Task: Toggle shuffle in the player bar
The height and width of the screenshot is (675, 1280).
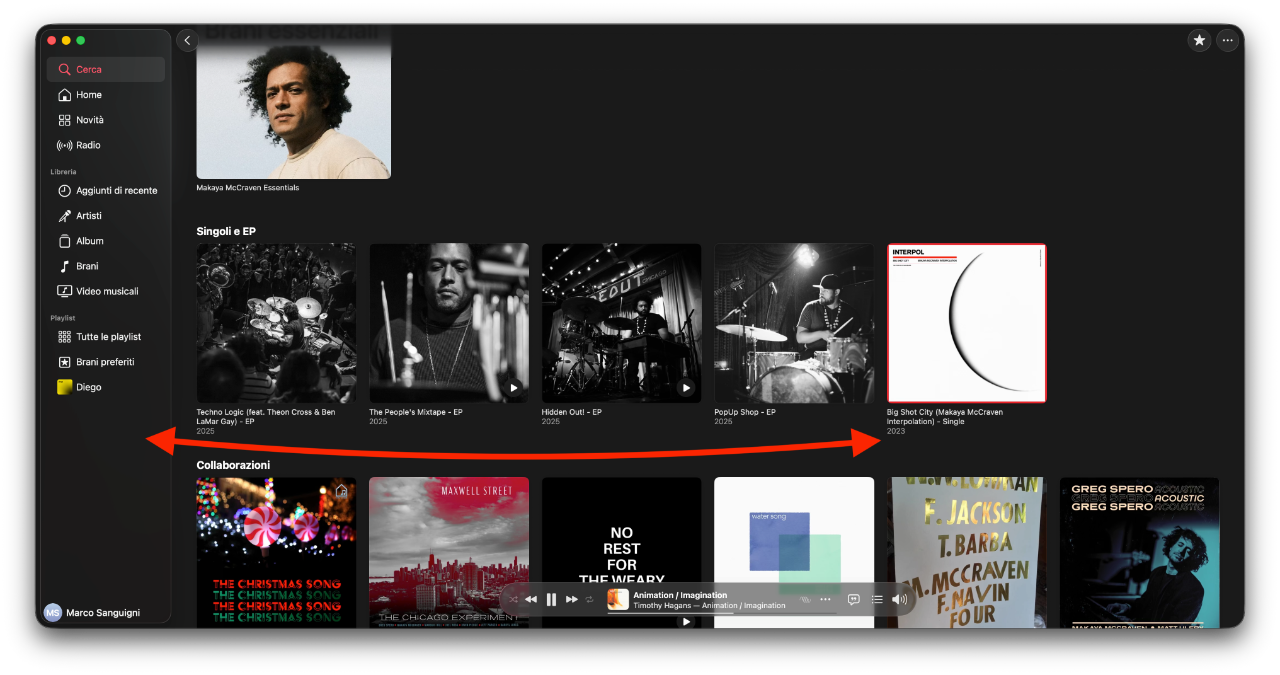Action: [513, 599]
